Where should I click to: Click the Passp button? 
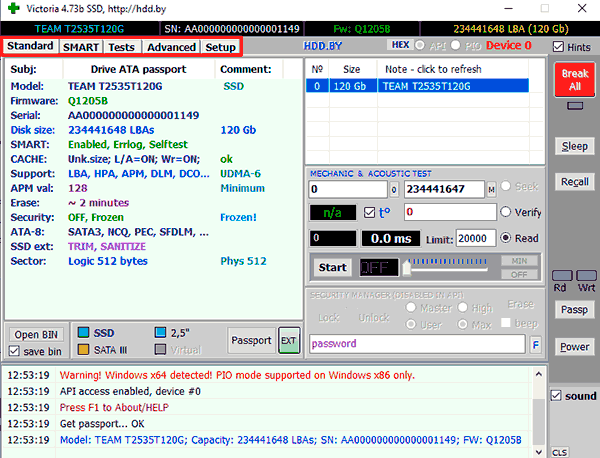click(575, 309)
